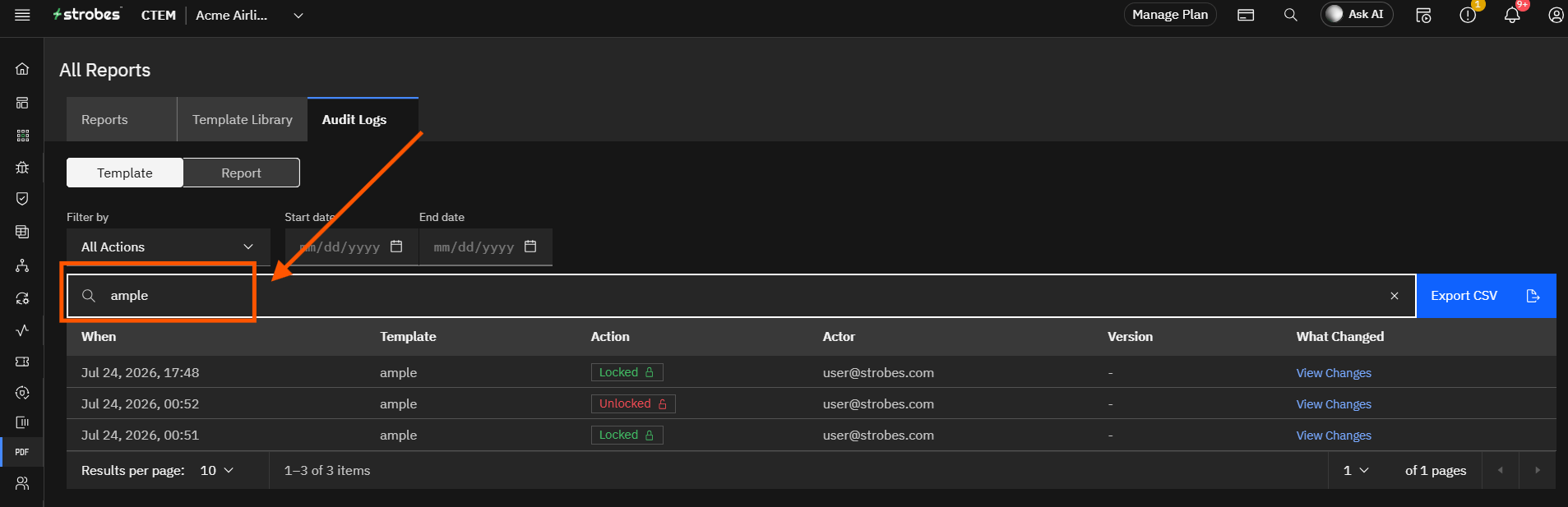Click the Start date input field

pos(352,247)
